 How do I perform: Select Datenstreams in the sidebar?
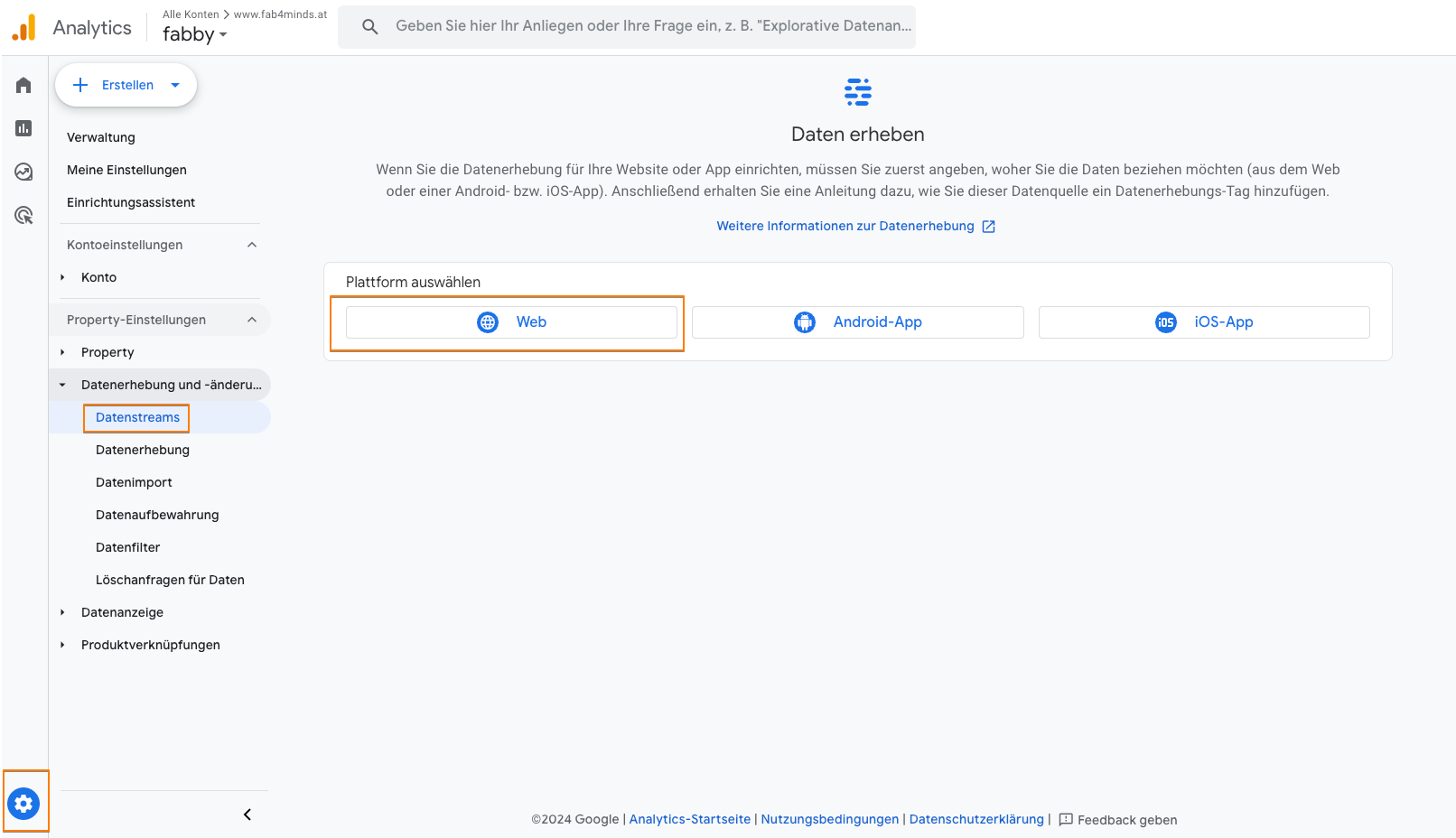137,417
